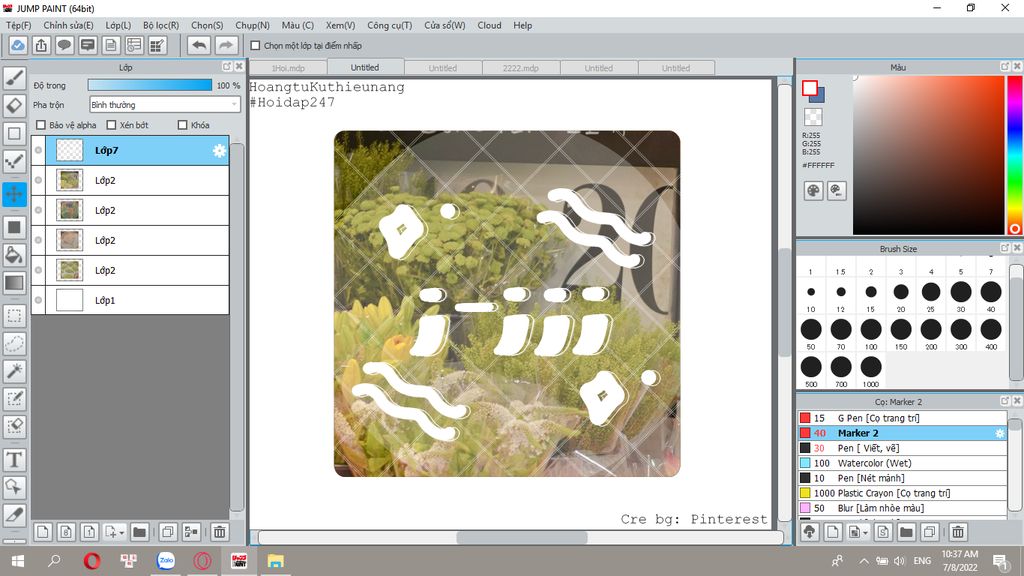Add new layer folder in Lớp panel
Viewport: 1024px width, 576px height.
(139, 532)
